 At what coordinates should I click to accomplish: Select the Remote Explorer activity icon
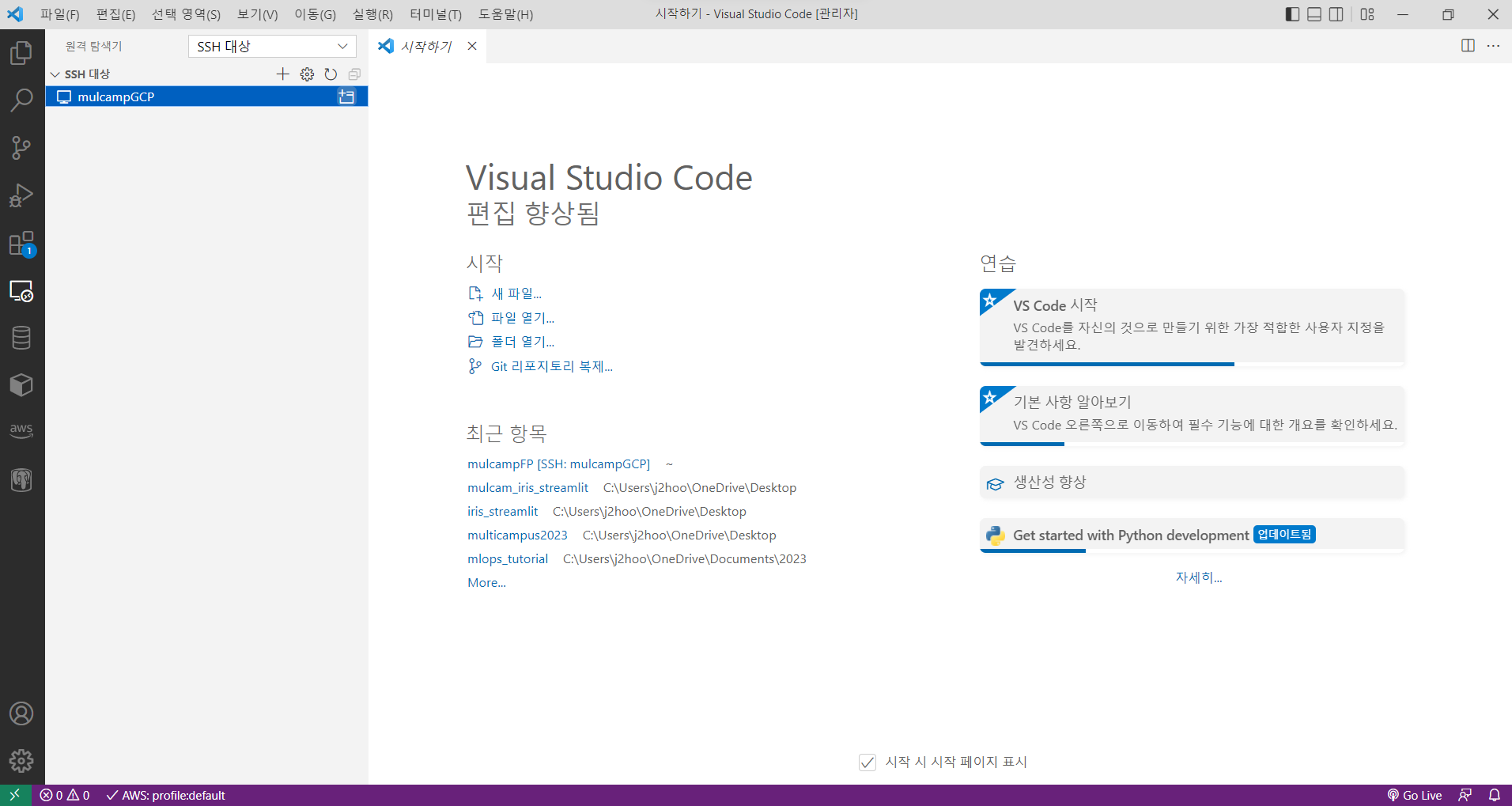(x=21, y=291)
